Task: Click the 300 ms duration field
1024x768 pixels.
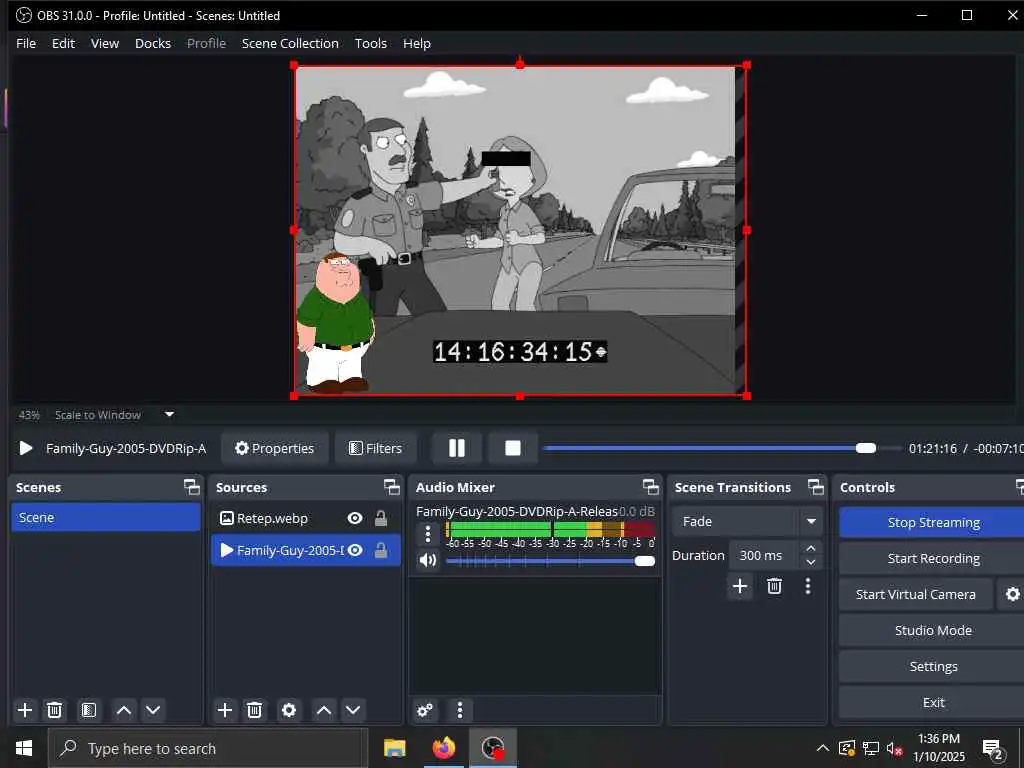Action: coord(765,555)
